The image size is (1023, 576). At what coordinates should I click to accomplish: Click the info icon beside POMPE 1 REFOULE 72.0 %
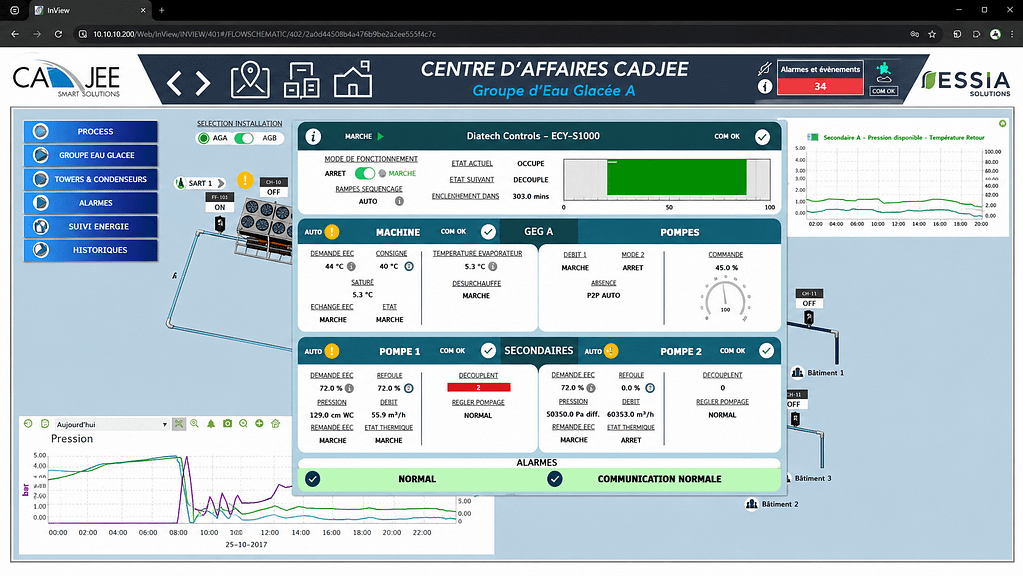point(408,388)
